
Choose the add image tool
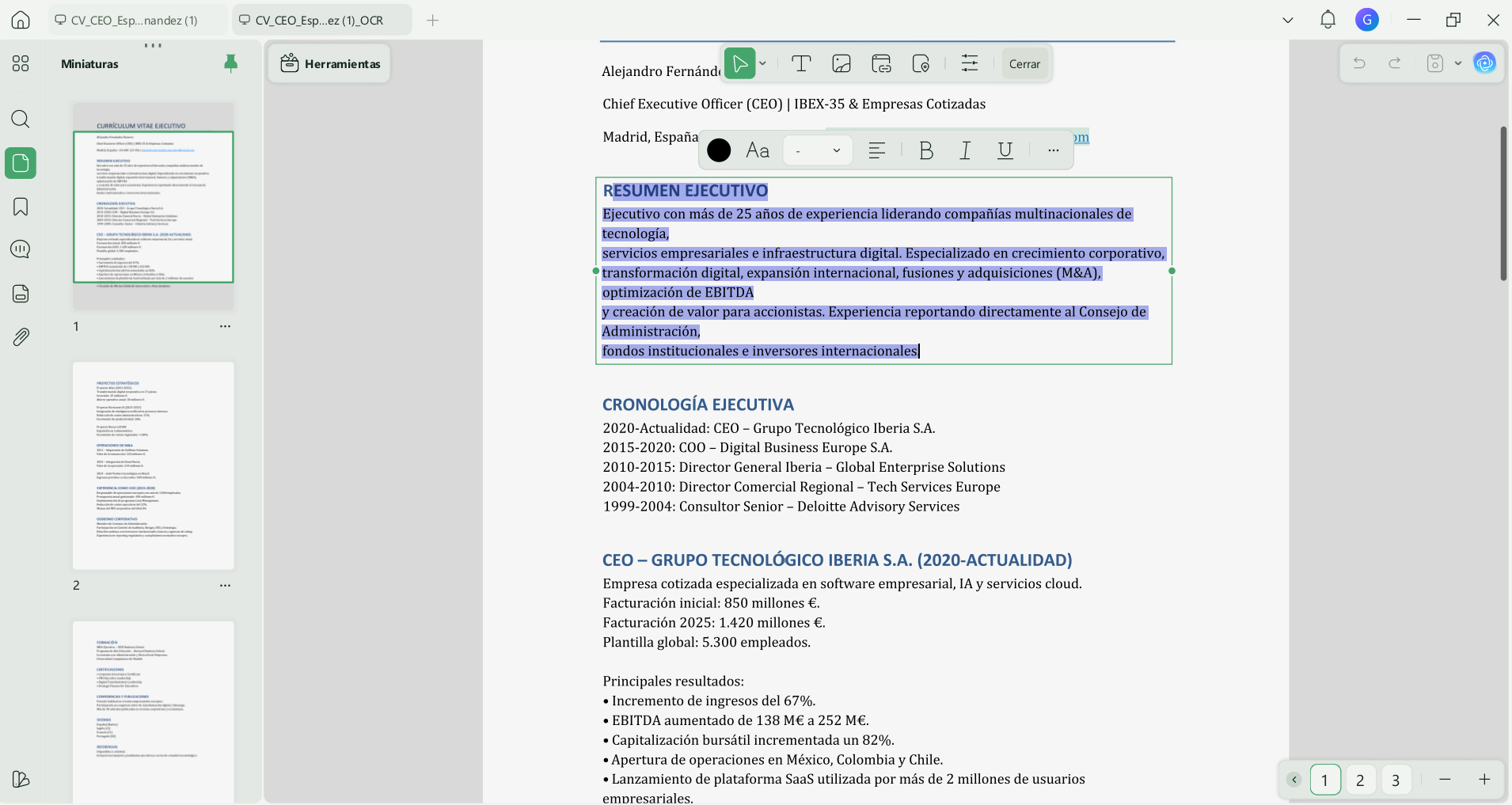(841, 63)
